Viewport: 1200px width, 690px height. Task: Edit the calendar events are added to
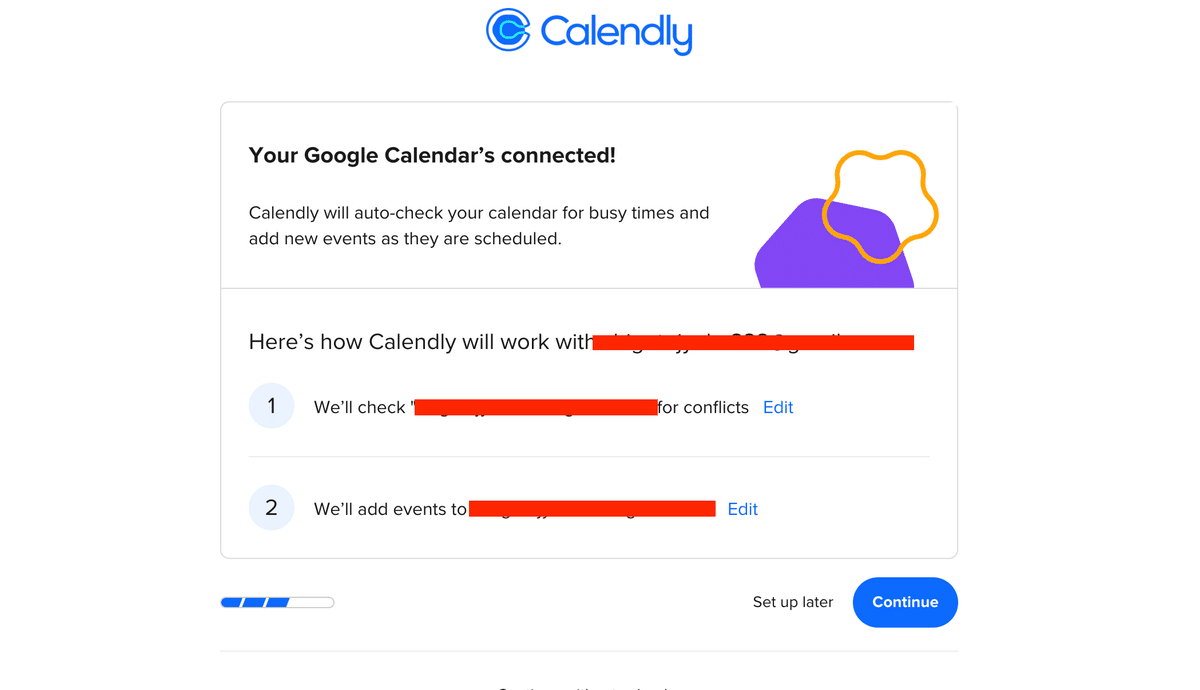click(x=742, y=509)
